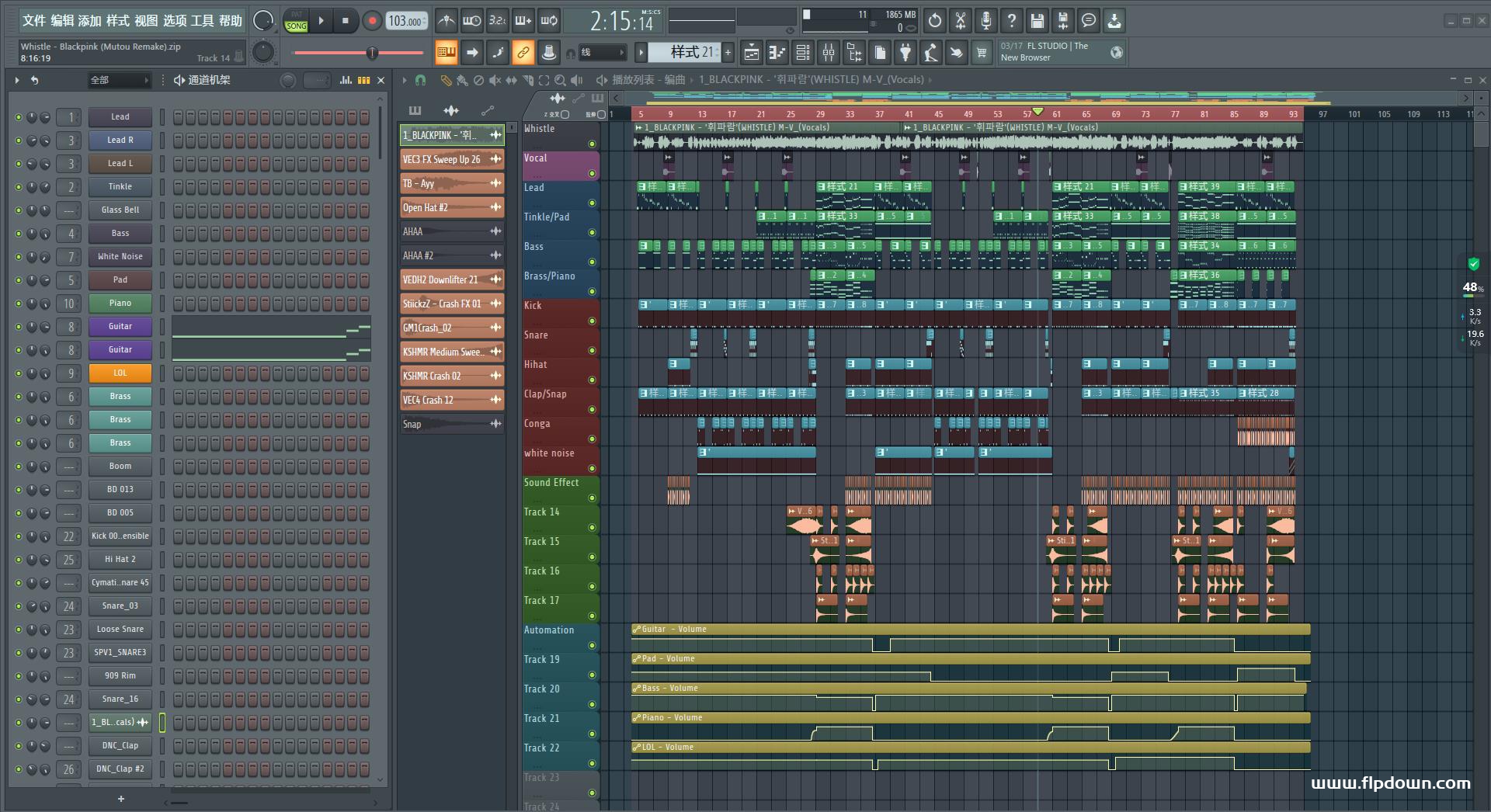Open the 编辑 menu
The width and height of the screenshot is (1491, 812).
(x=62, y=21)
